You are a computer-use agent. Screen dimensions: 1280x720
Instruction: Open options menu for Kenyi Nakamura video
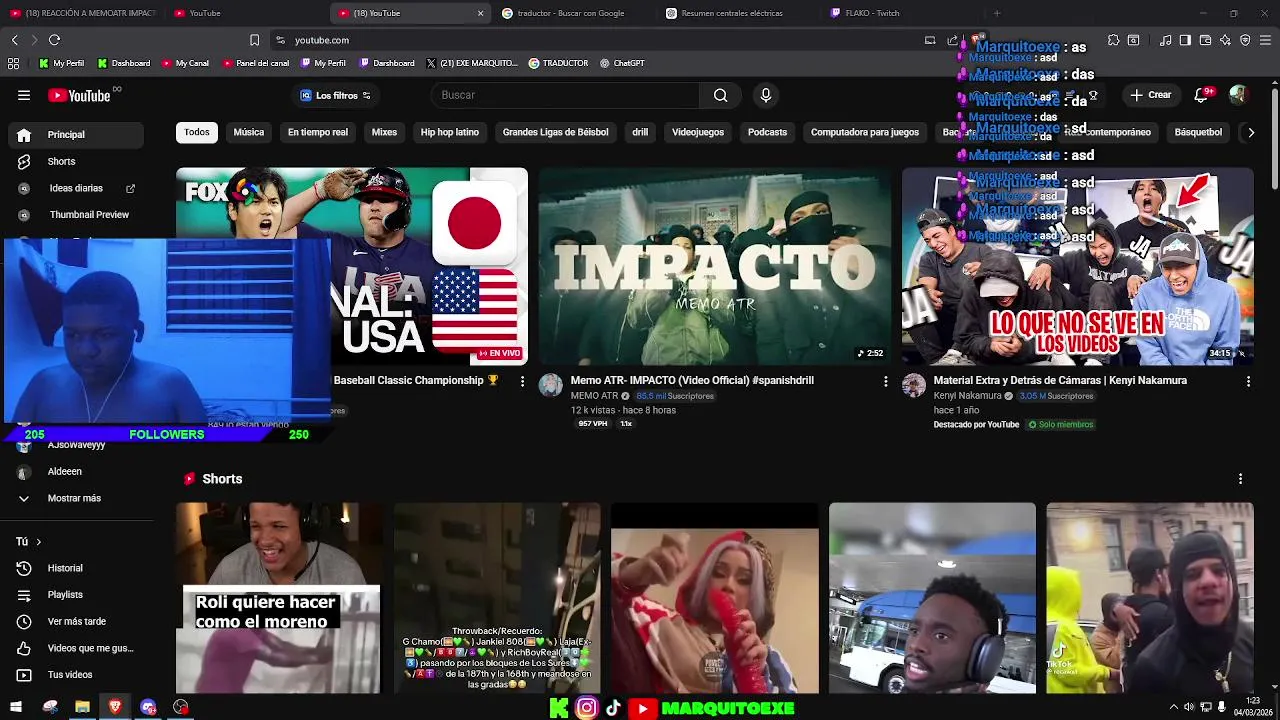pos(1248,381)
